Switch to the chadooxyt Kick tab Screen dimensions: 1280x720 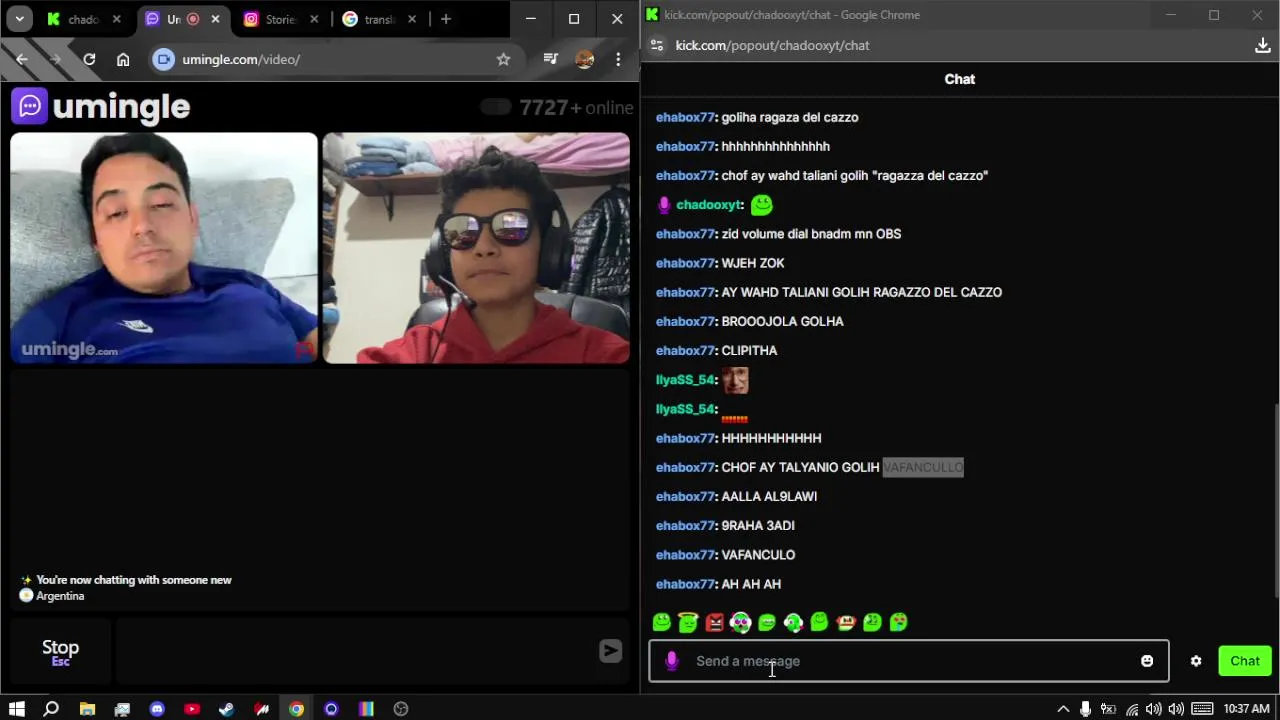(84, 19)
